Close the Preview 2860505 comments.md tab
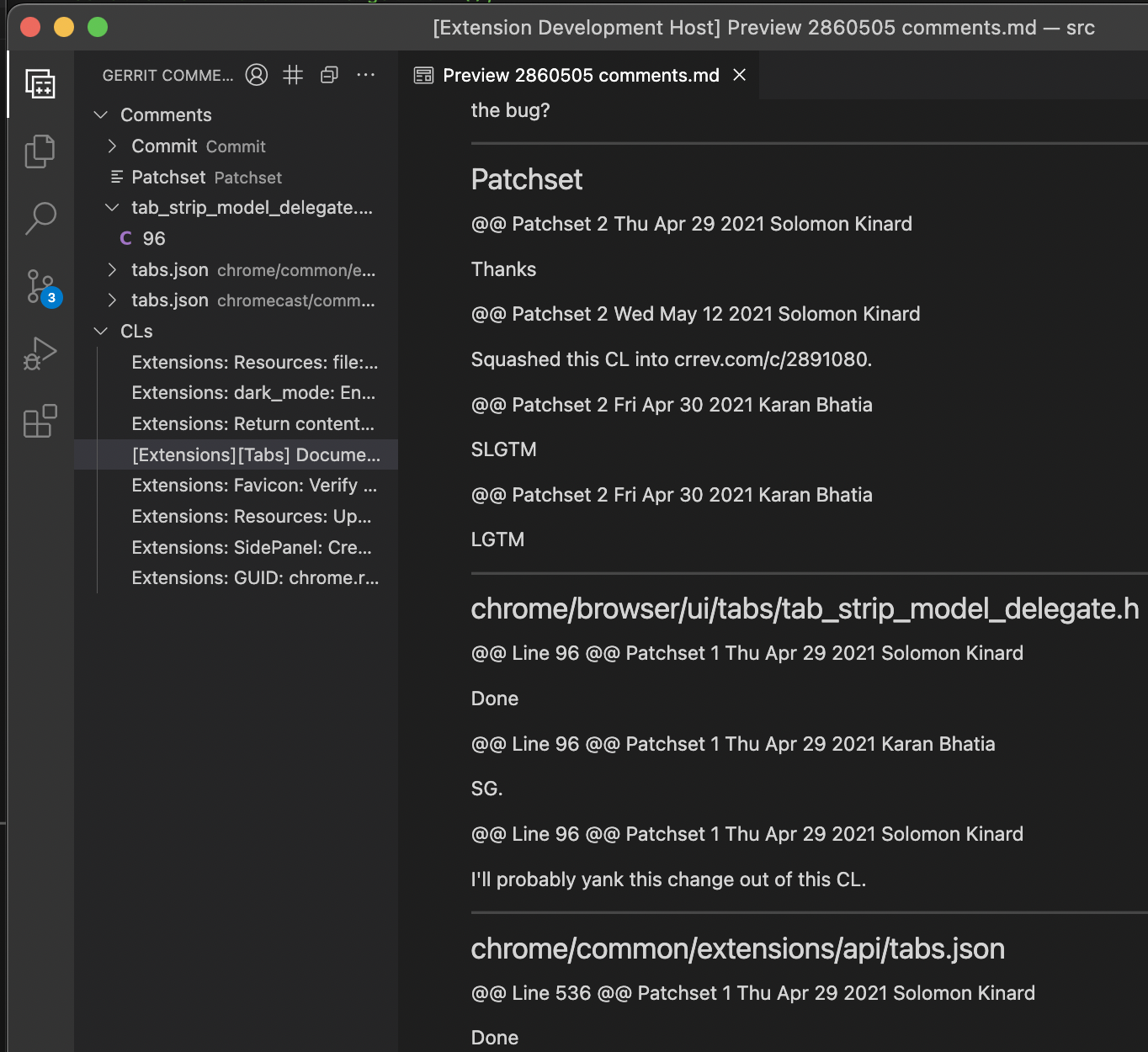1148x1052 pixels. (740, 75)
